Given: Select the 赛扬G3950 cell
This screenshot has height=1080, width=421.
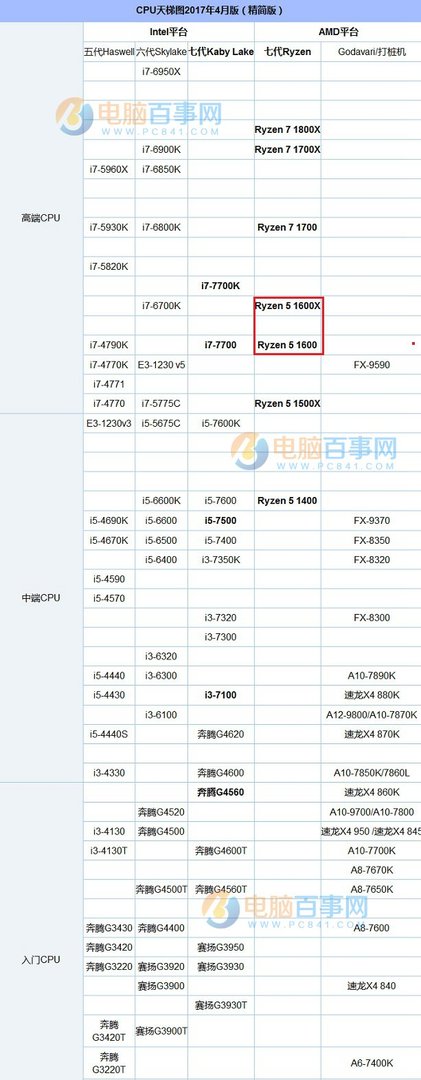Looking at the screenshot, I should tap(220, 947).
